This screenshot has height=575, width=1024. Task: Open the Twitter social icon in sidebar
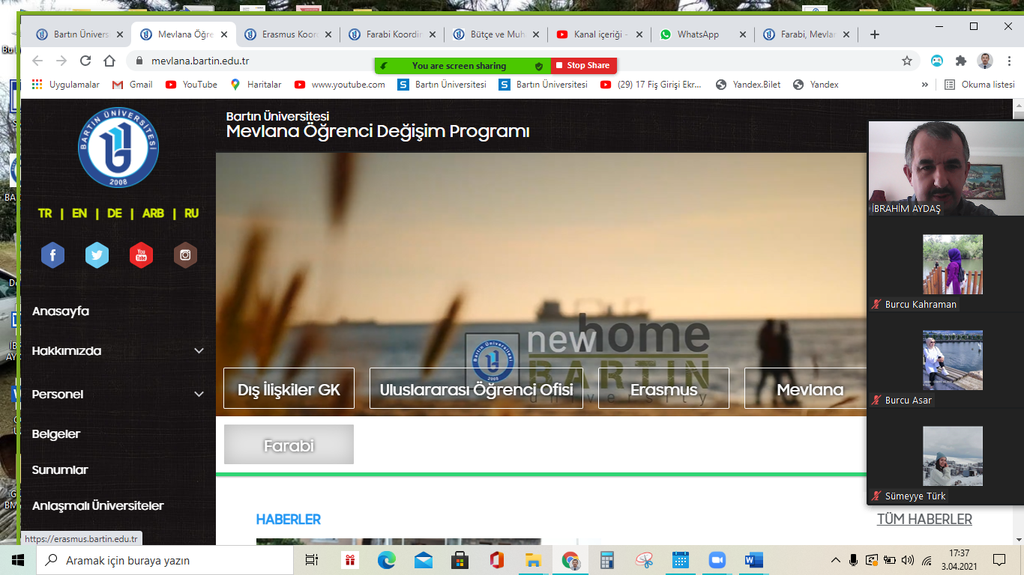point(97,255)
